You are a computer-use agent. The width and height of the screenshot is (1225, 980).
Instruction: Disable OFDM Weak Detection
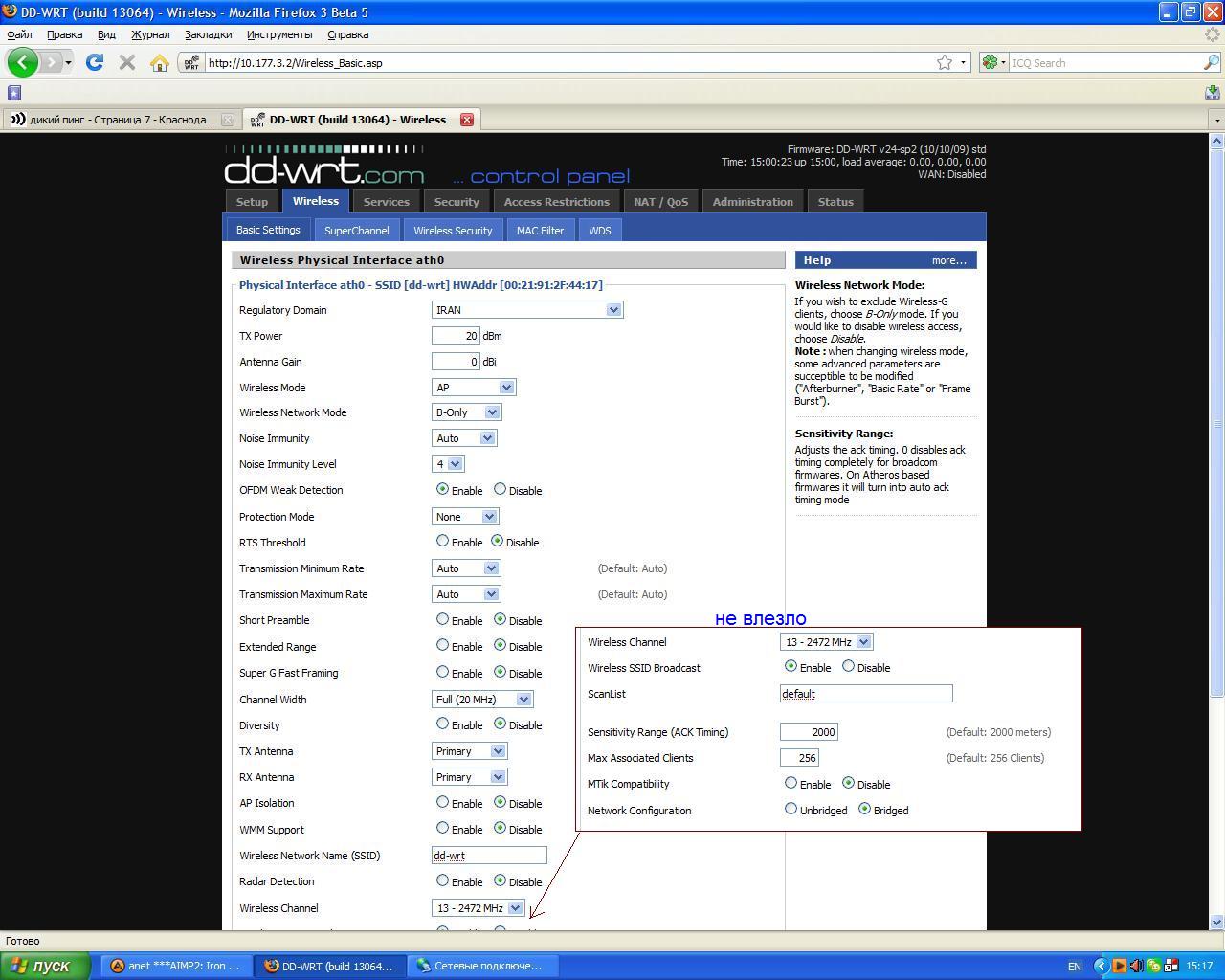pyautogui.click(x=500, y=489)
